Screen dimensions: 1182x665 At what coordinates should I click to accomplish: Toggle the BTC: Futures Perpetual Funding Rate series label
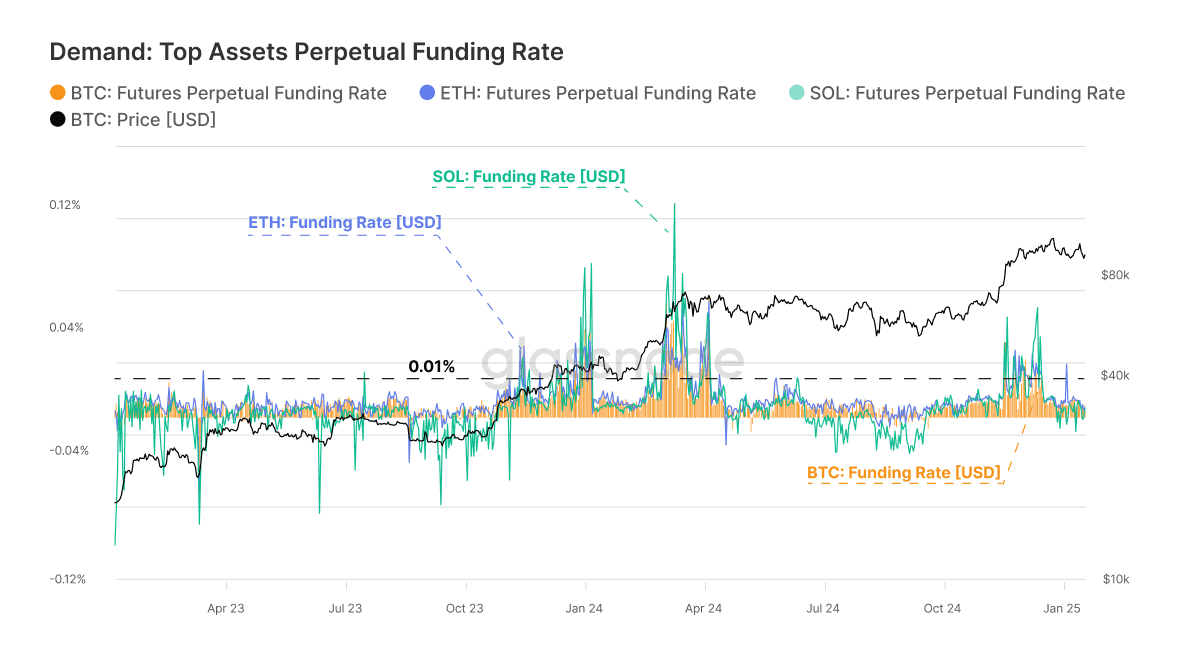click(x=228, y=93)
